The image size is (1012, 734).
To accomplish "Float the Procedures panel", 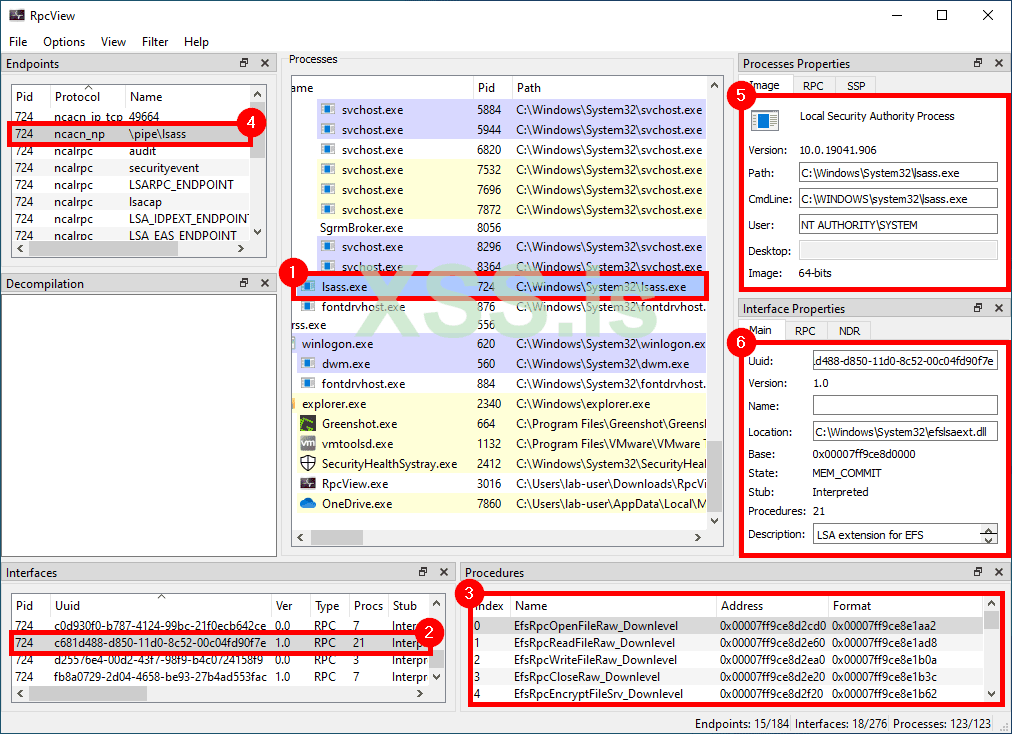I will point(978,572).
